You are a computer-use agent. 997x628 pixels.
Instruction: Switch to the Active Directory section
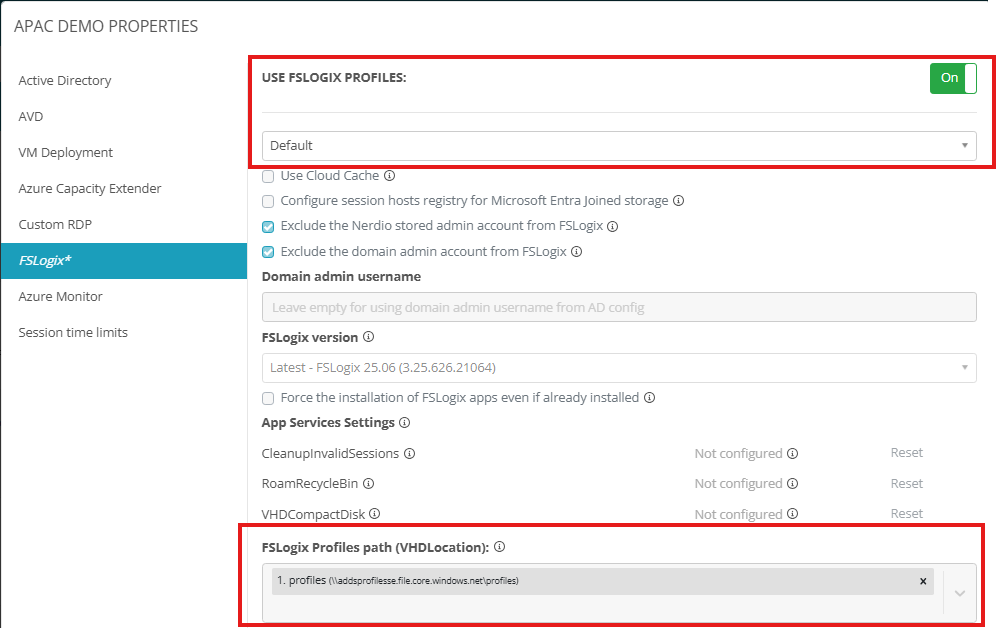(65, 81)
